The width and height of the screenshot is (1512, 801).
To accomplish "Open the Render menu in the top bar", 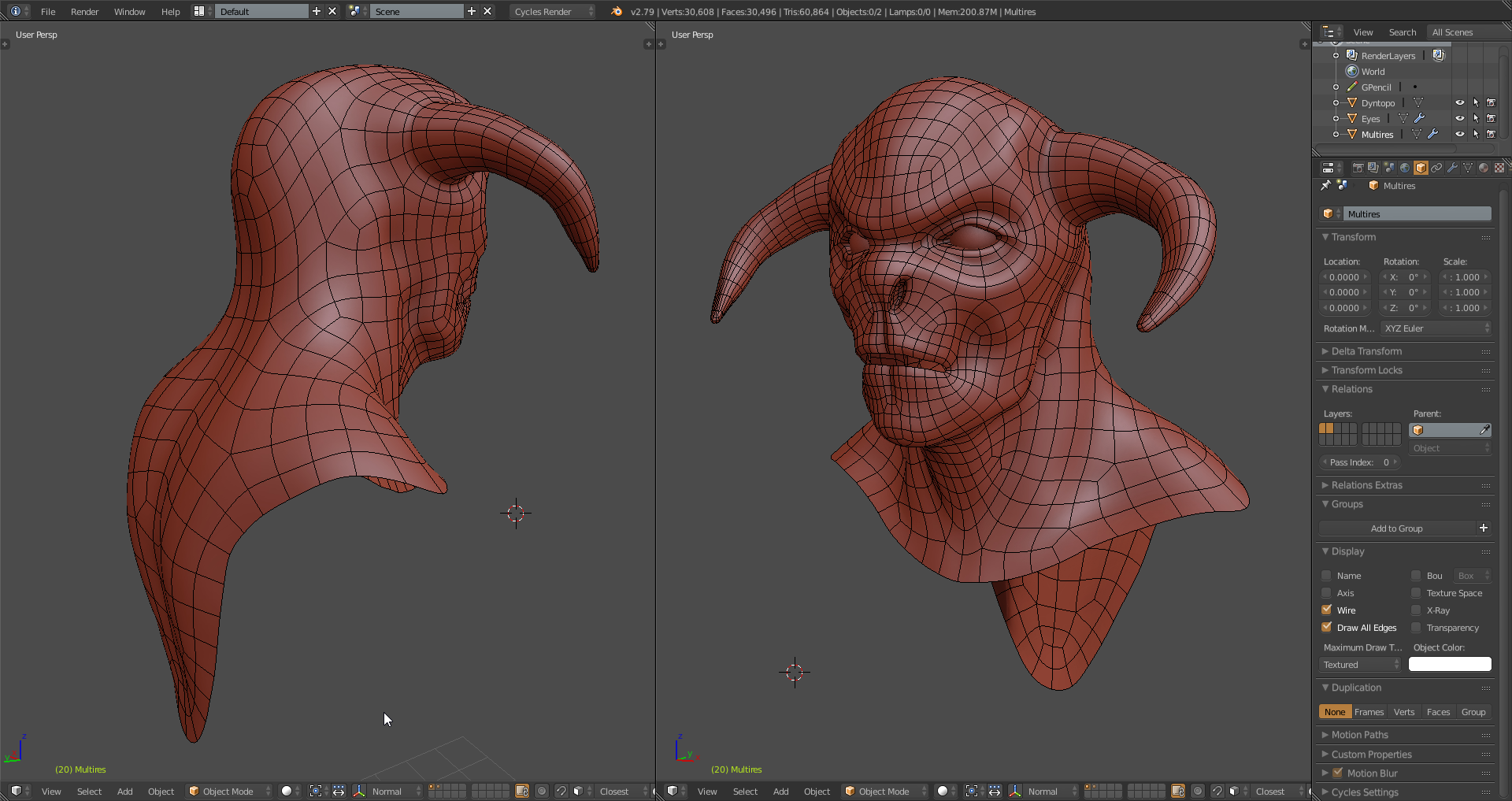I will click(84, 12).
